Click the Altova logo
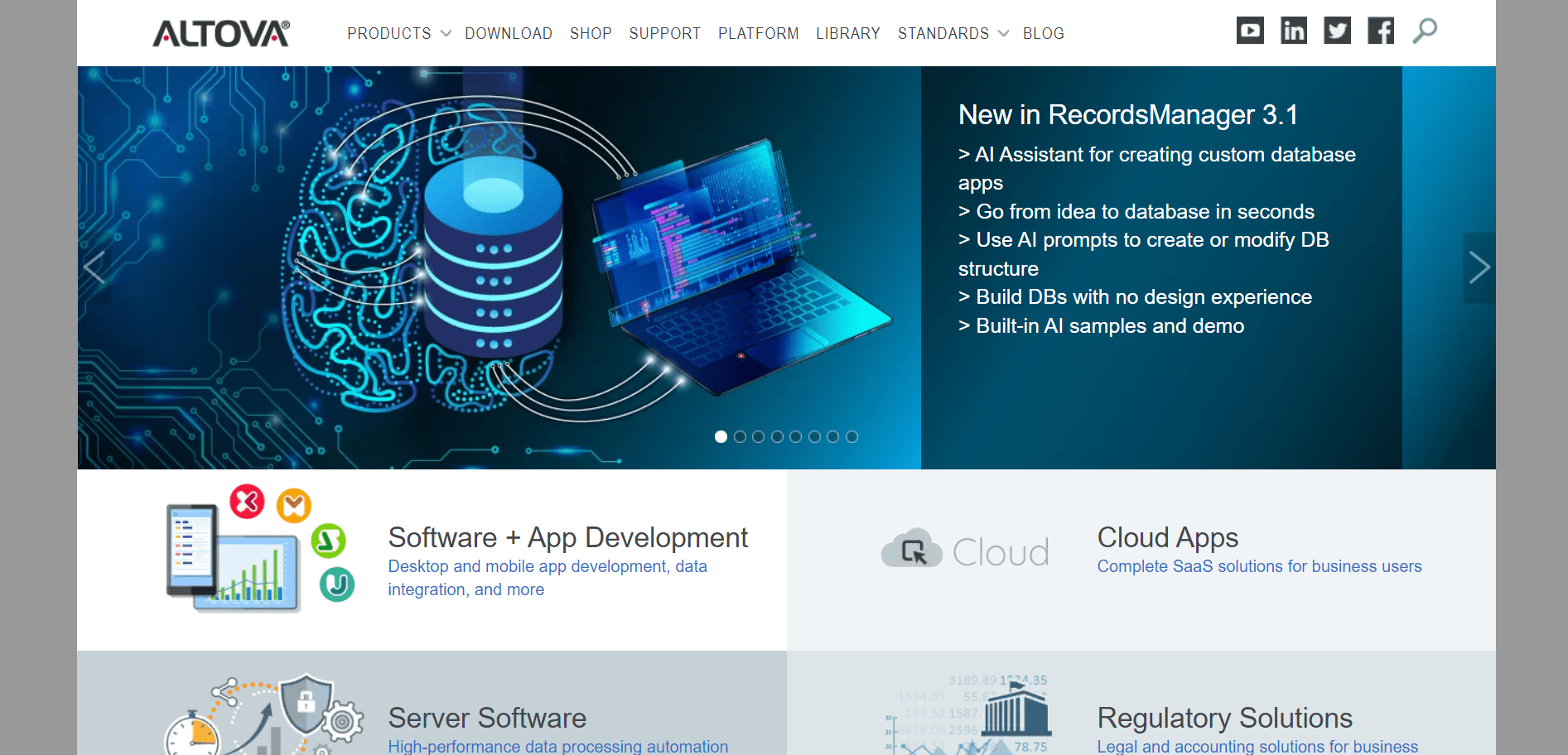The image size is (1568, 755). (221, 33)
